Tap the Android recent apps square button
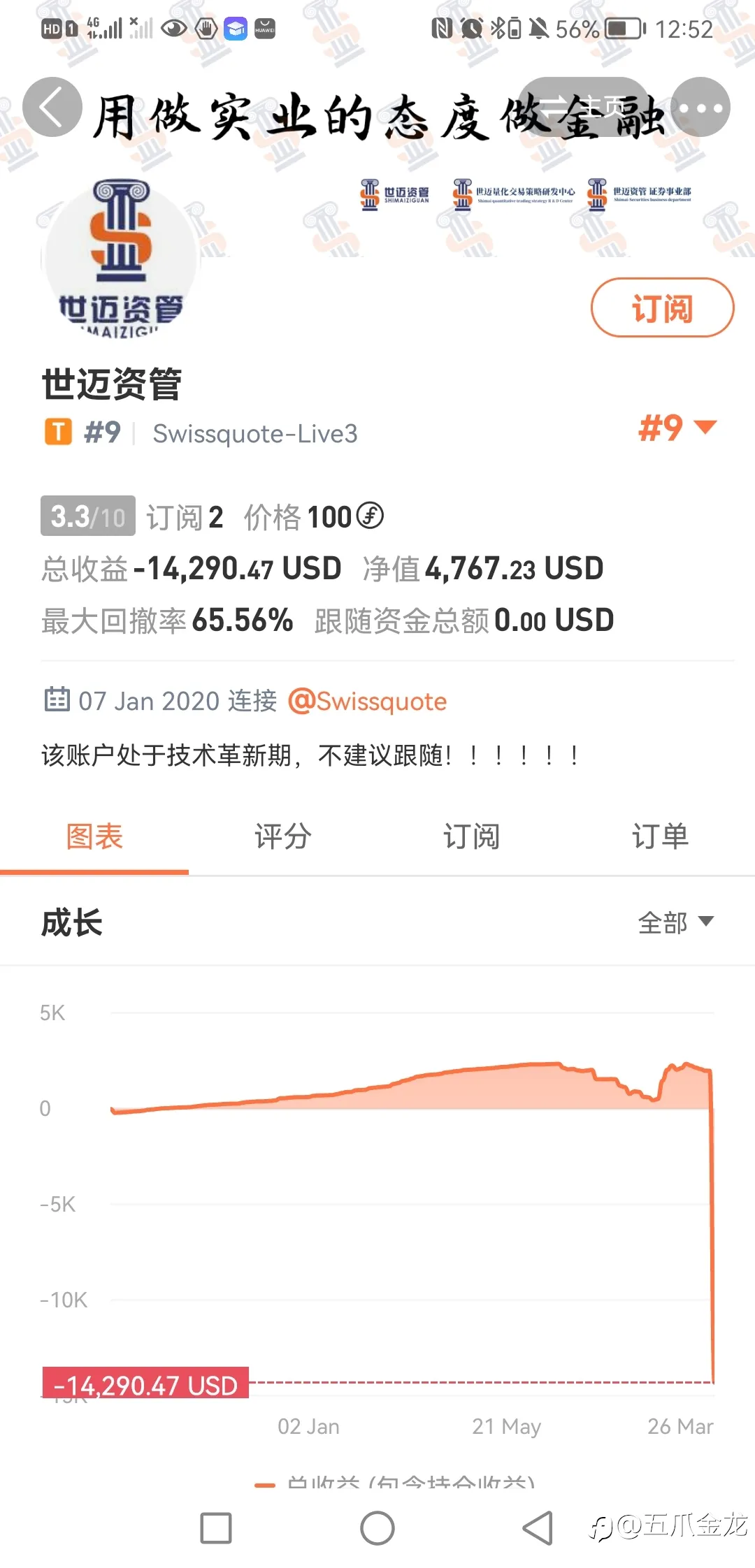Viewport: 755px width, 1568px height. [216, 1527]
